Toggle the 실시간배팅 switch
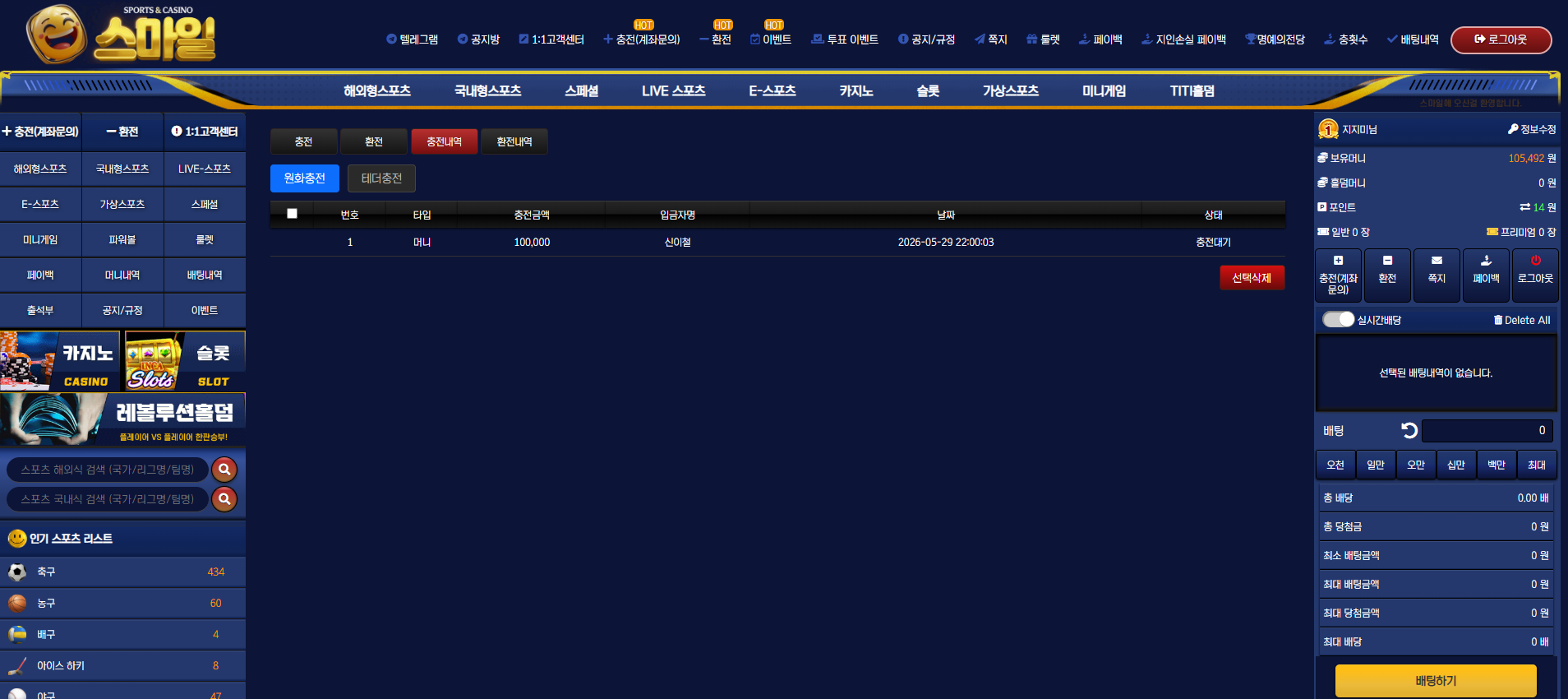Viewport: 1568px width, 699px height. click(1338, 319)
